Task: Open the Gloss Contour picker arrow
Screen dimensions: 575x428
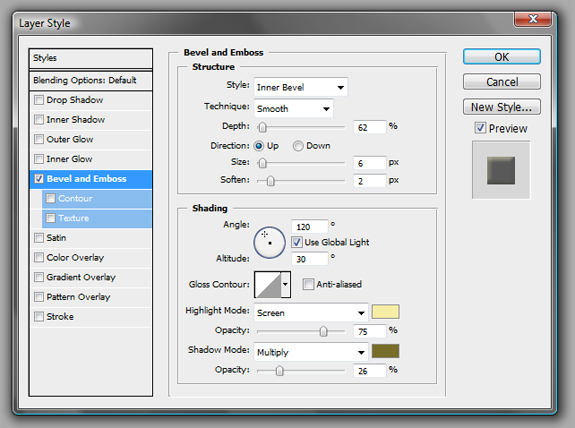Action: [x=286, y=284]
